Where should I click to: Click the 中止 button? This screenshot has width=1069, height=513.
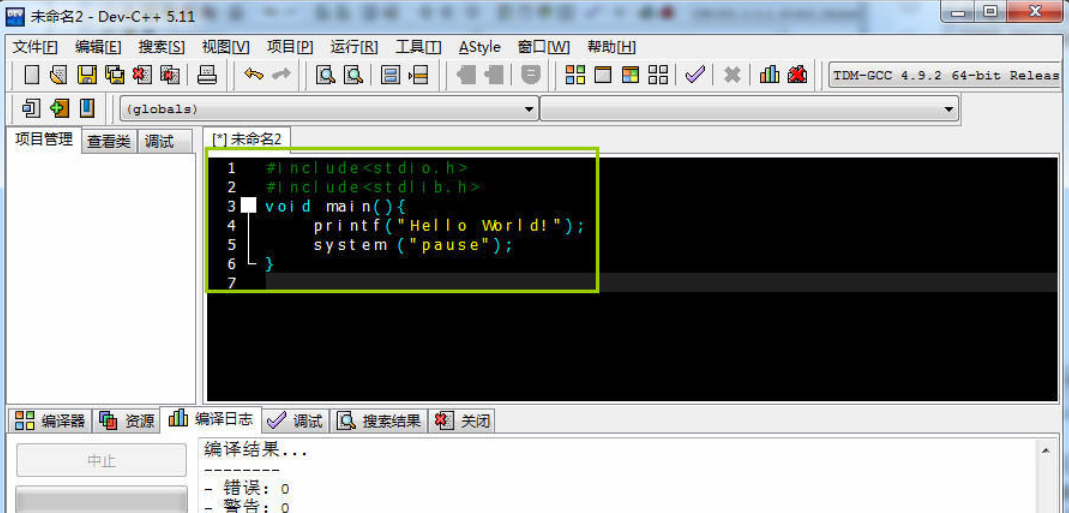point(101,460)
